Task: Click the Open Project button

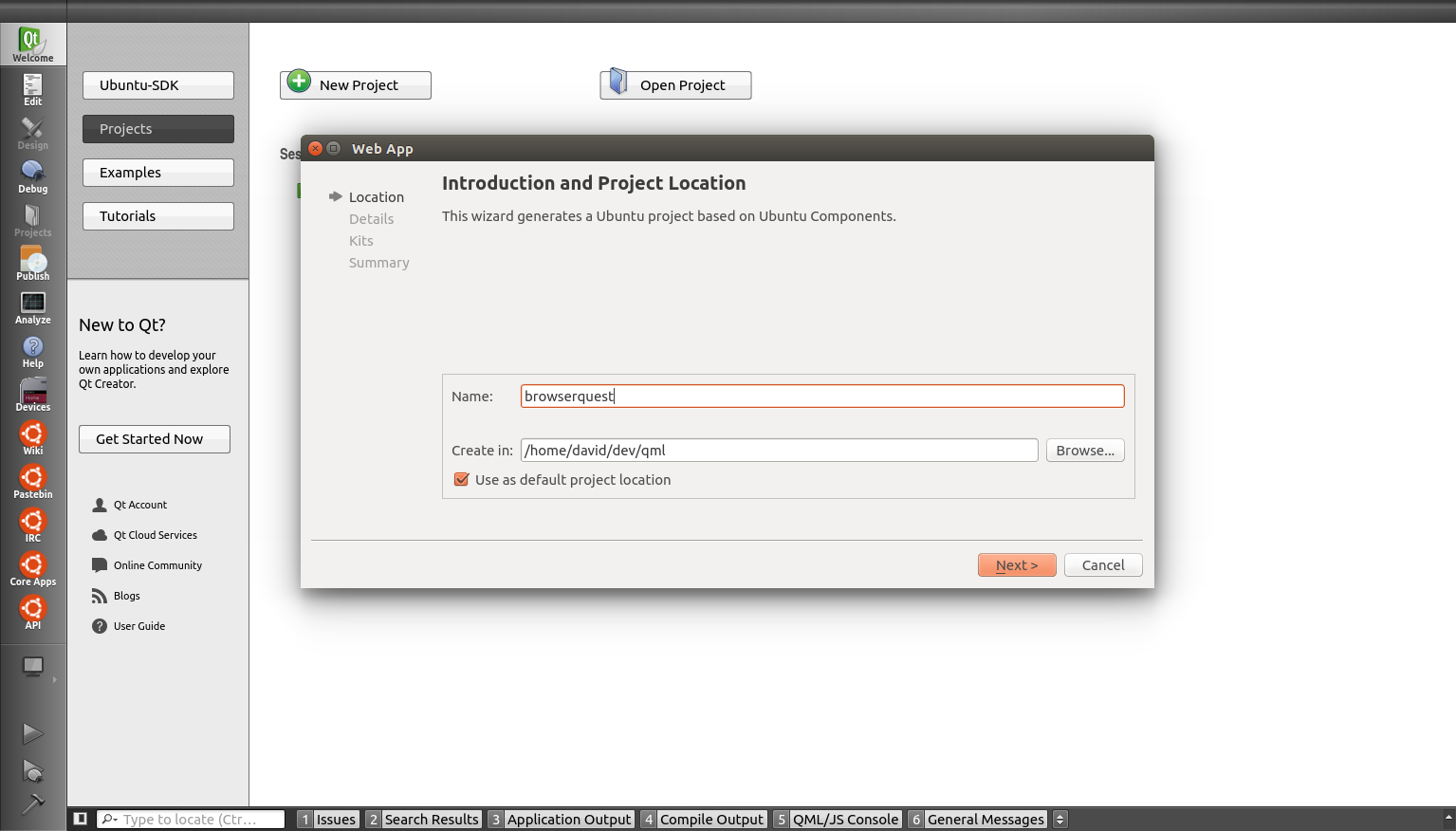Action: click(675, 84)
